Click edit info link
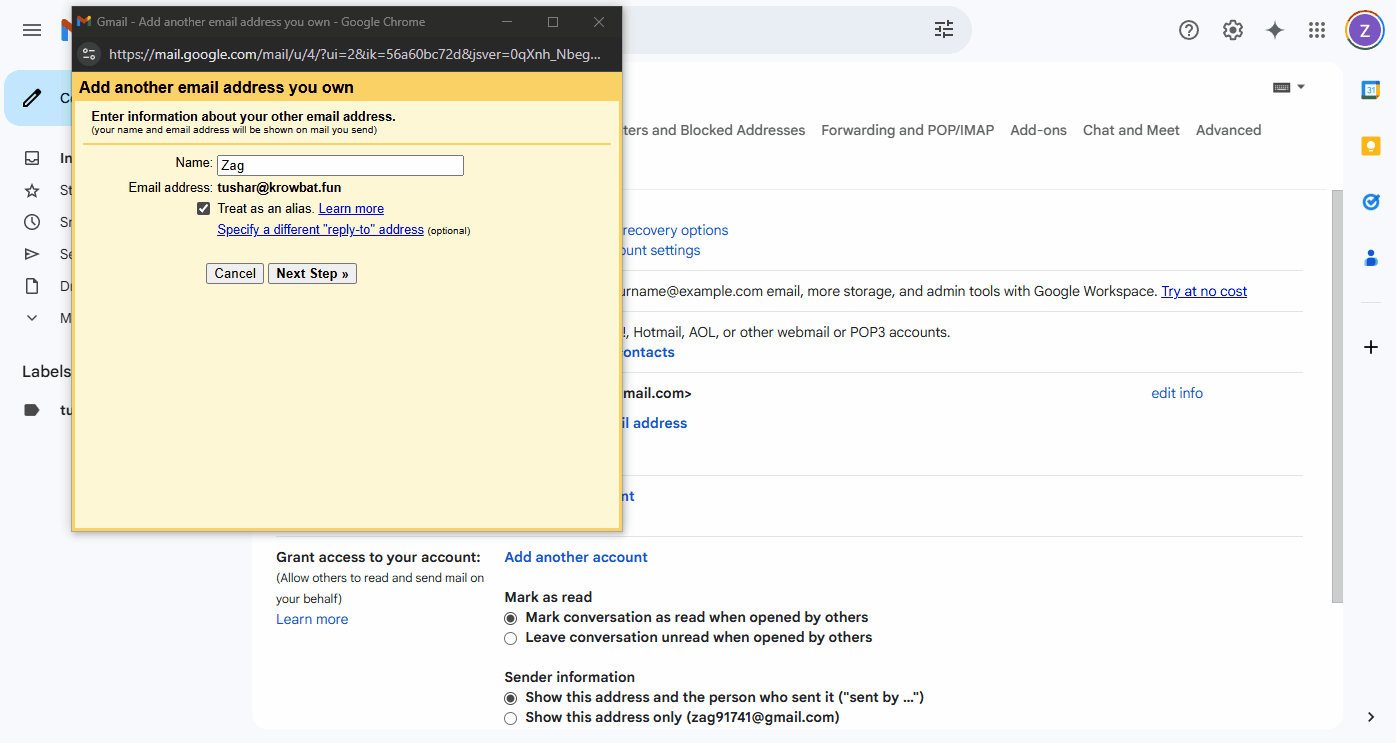 click(1177, 393)
